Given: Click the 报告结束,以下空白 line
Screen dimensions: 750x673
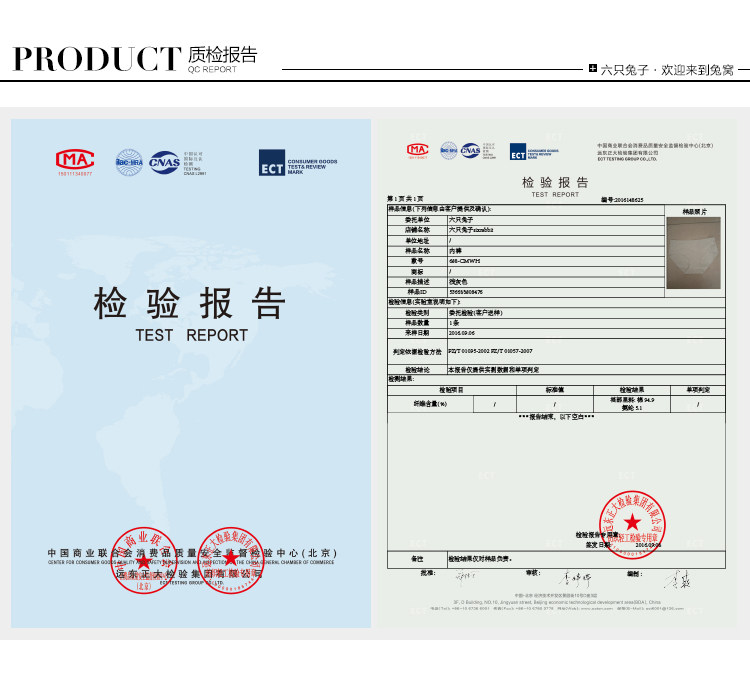Looking at the screenshot, I should point(556,417).
